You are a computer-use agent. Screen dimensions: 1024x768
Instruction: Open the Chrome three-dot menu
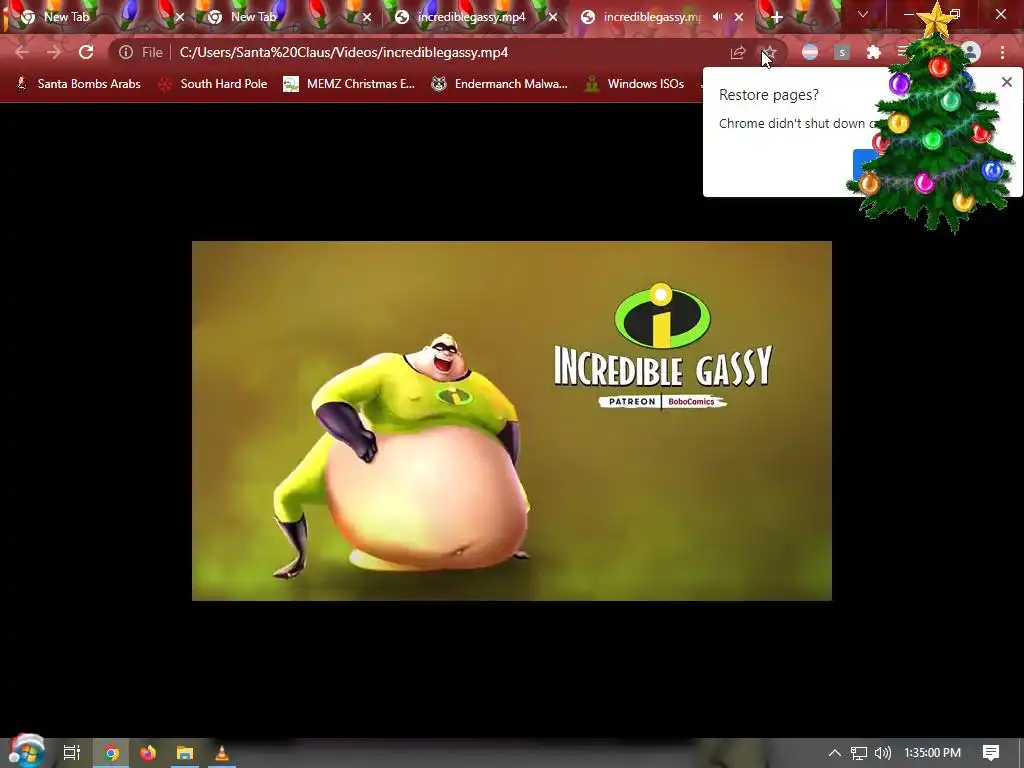[x=1002, y=52]
